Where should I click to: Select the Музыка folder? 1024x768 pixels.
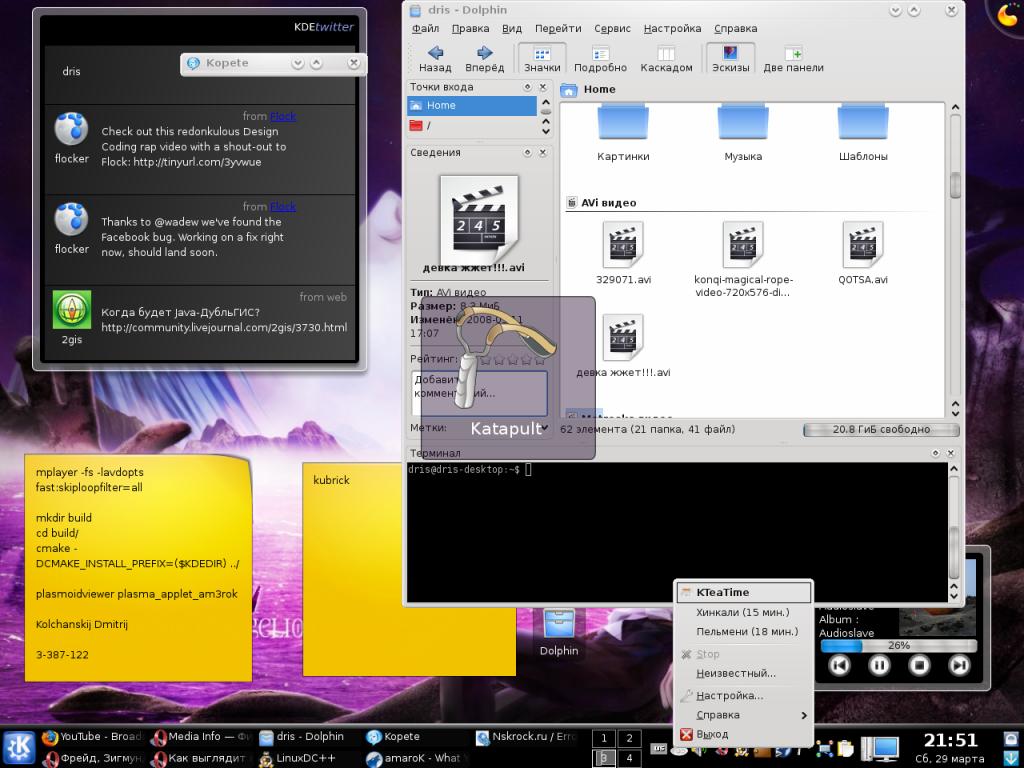(743, 134)
